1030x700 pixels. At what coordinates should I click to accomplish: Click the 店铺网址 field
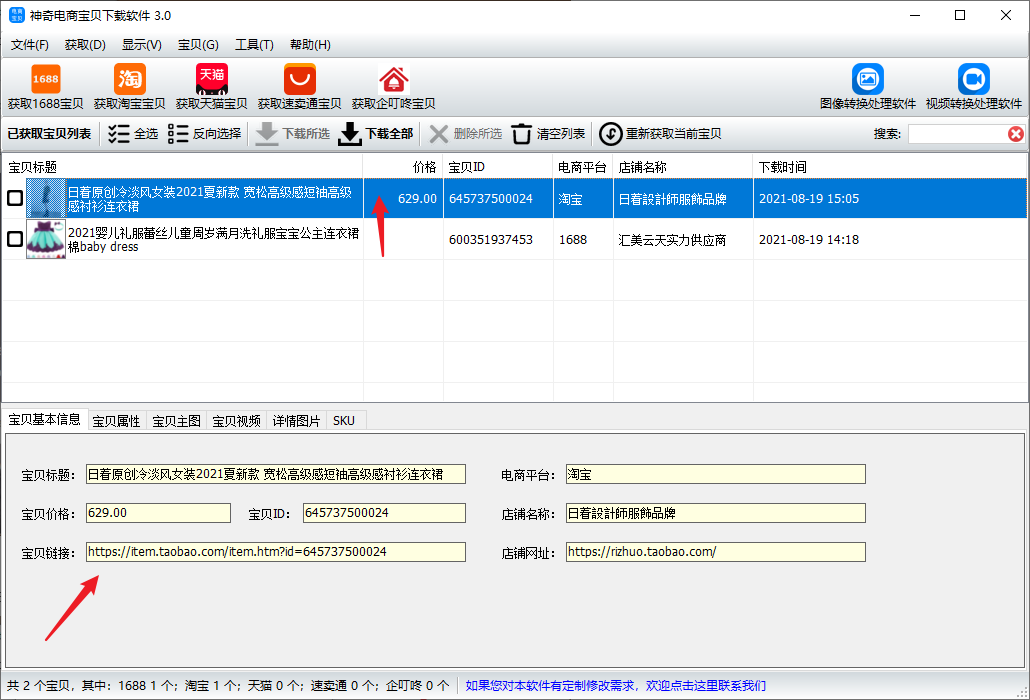[715, 552]
